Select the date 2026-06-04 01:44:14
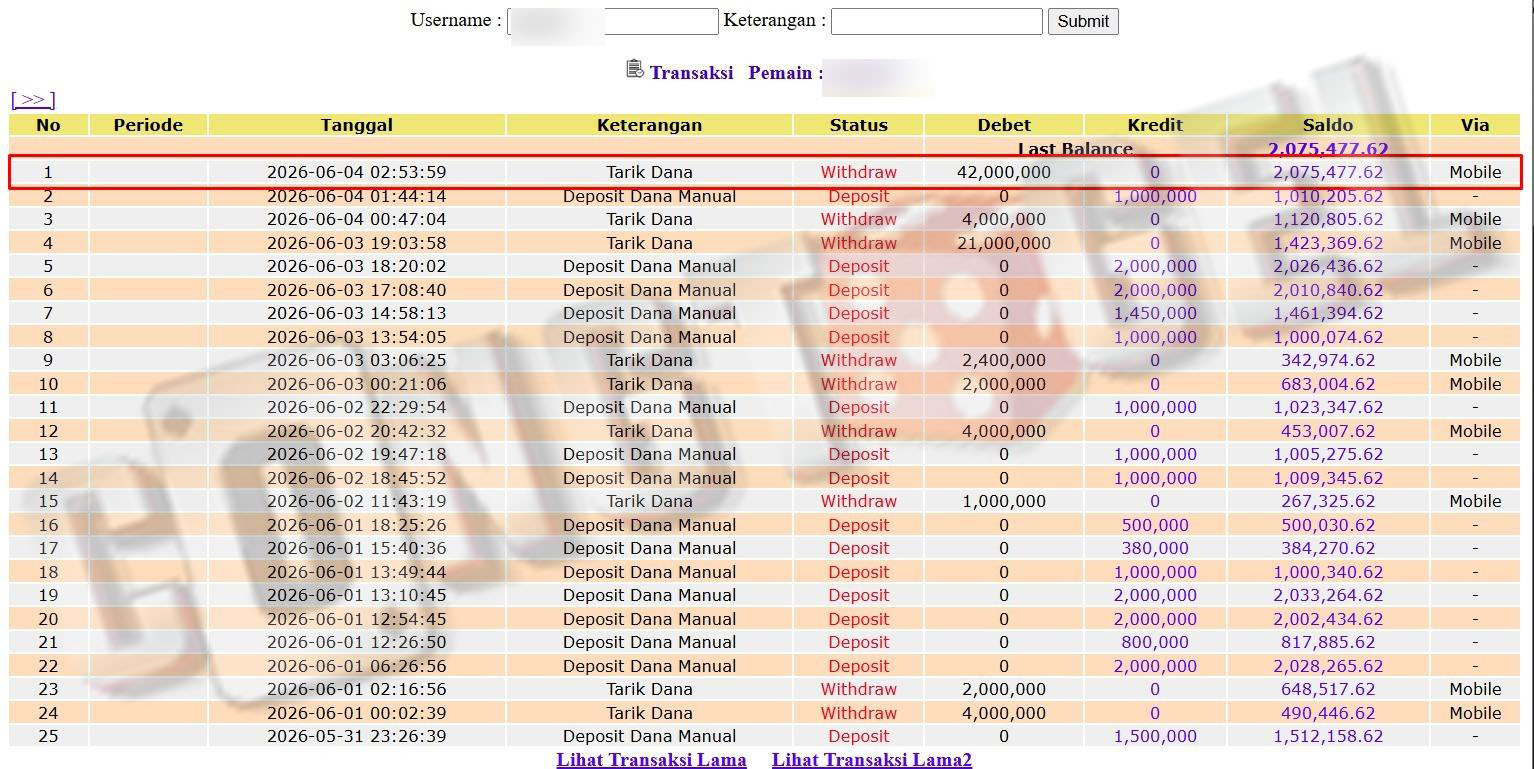Image resolution: width=1534 pixels, height=769 pixels. [x=357, y=196]
